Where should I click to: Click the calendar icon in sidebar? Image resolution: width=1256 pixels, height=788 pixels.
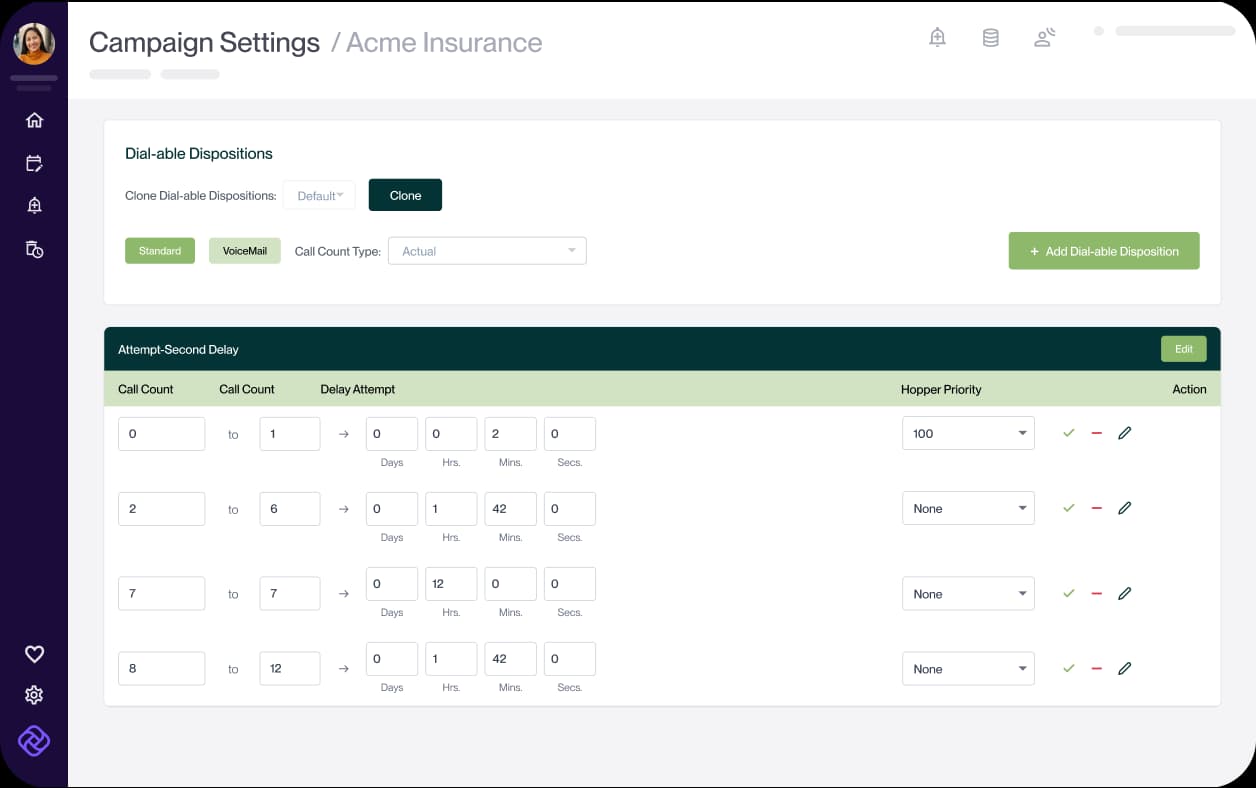click(34, 163)
